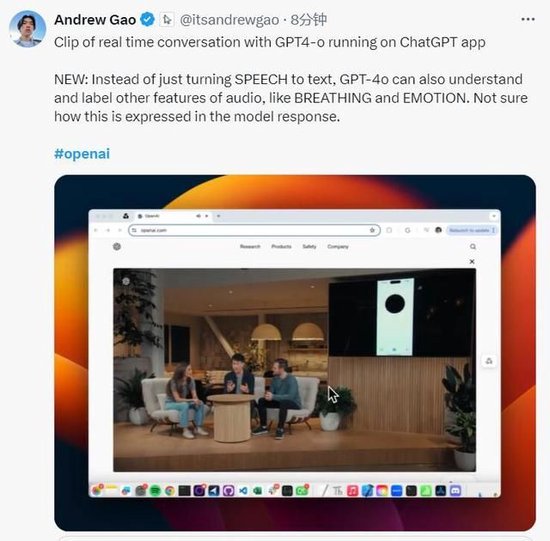
Task: Select the Safety navigation item
Action: tap(309, 247)
